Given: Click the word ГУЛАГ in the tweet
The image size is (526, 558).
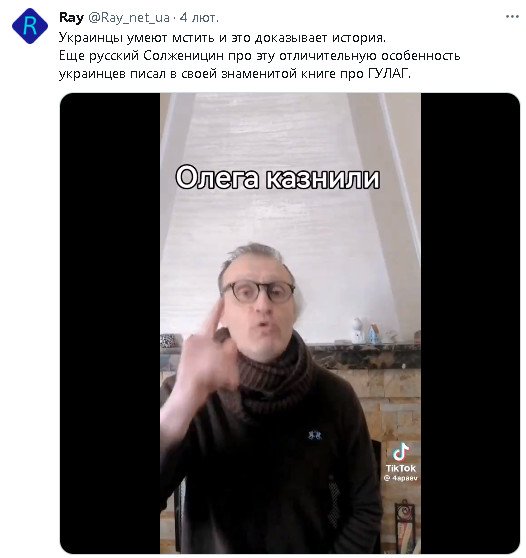Looking at the screenshot, I should [389, 74].
